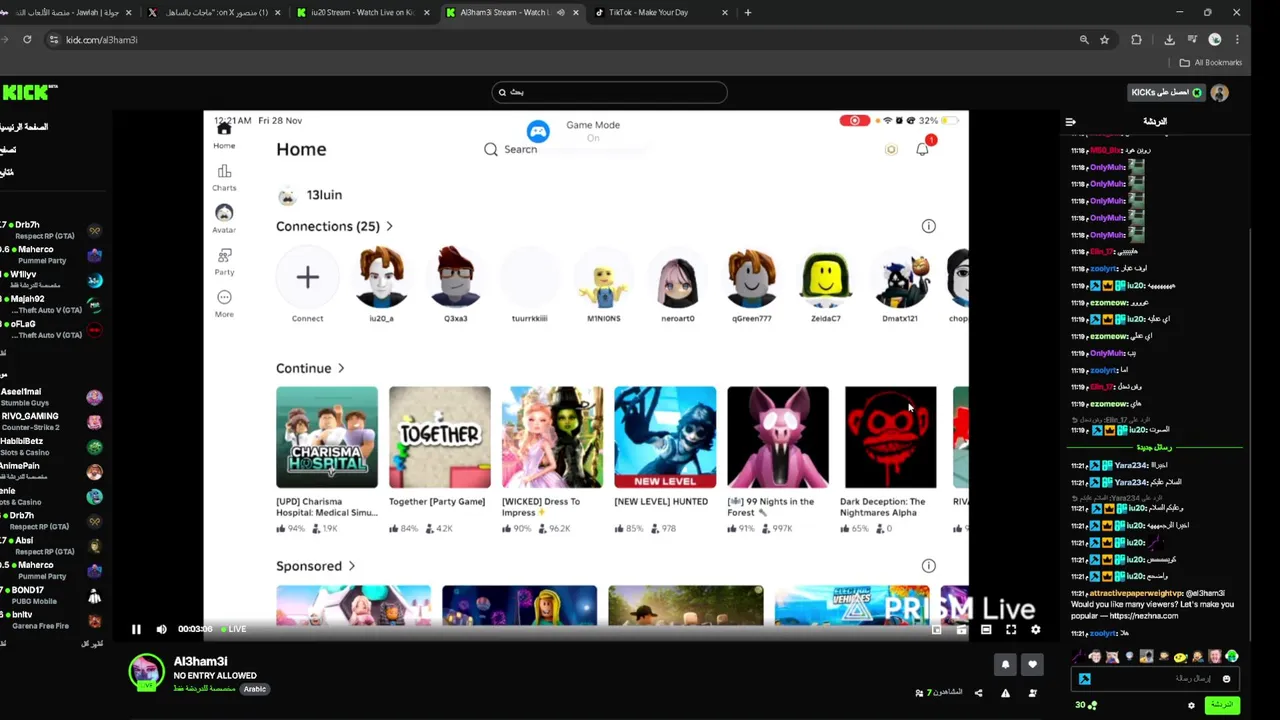The height and width of the screenshot is (720, 1280).
Task: Open Together [Party Game] thumbnail
Action: point(440,437)
